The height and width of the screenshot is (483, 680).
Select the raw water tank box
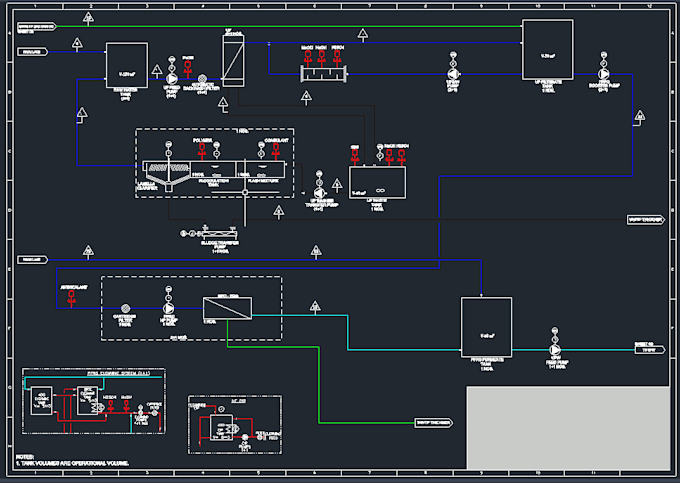[x=127, y=65]
